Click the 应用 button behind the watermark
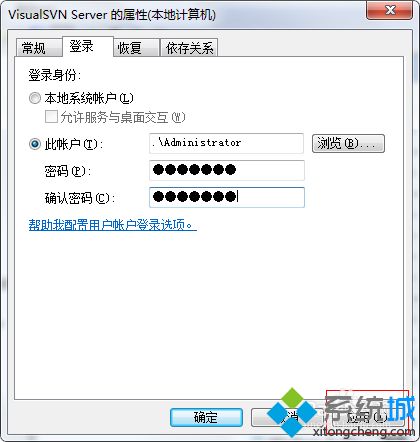The width and height of the screenshot is (420, 442). (x=368, y=417)
